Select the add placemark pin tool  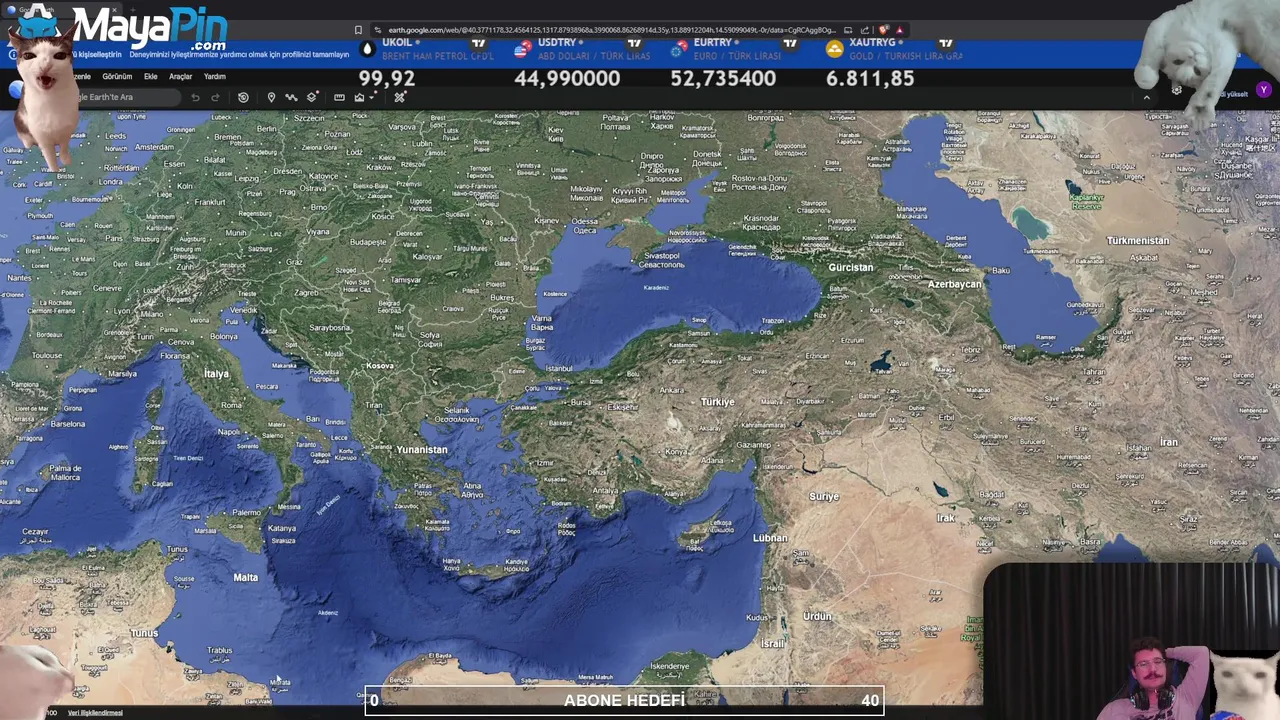coord(271,97)
